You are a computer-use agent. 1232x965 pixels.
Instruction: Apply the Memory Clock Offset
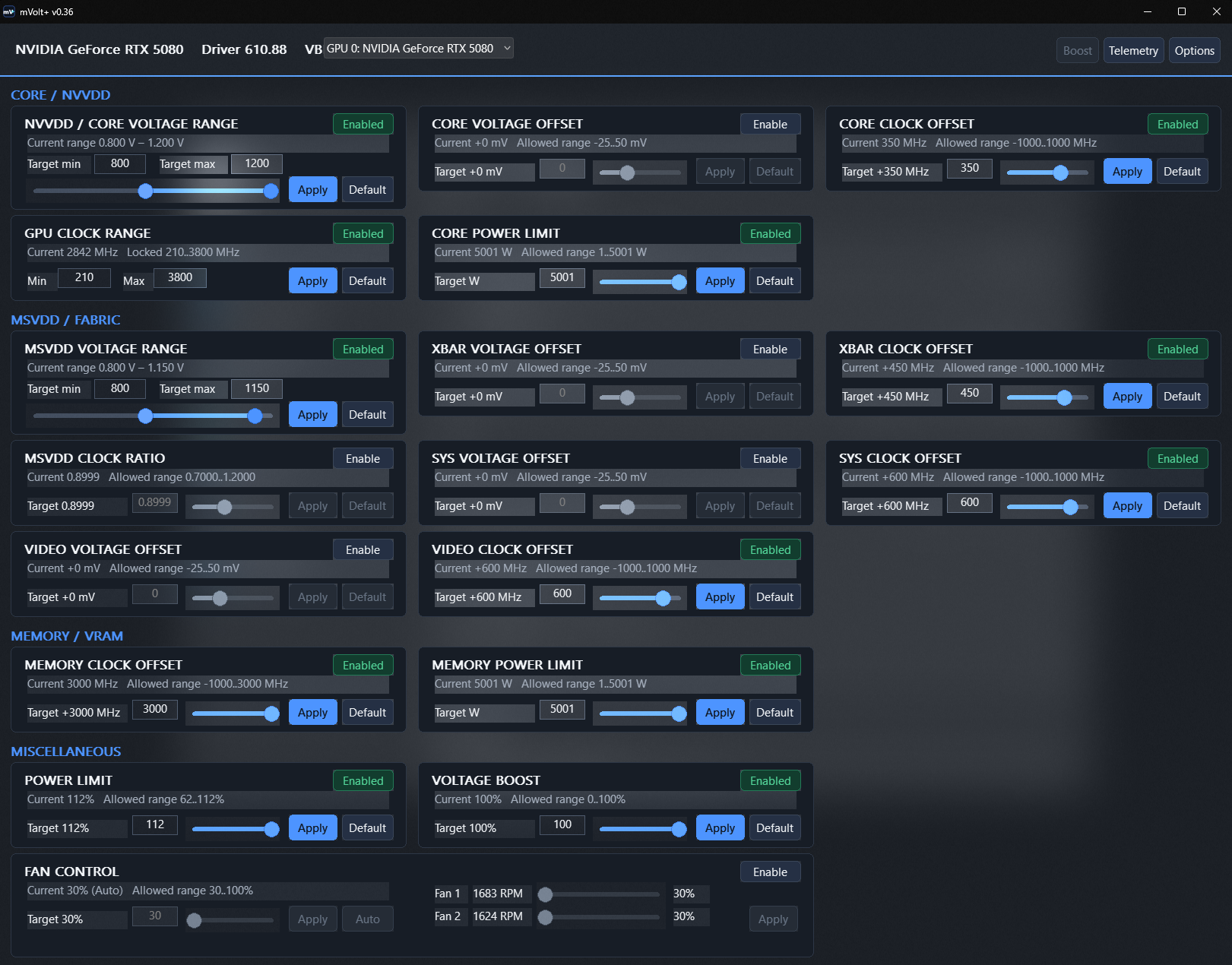312,713
